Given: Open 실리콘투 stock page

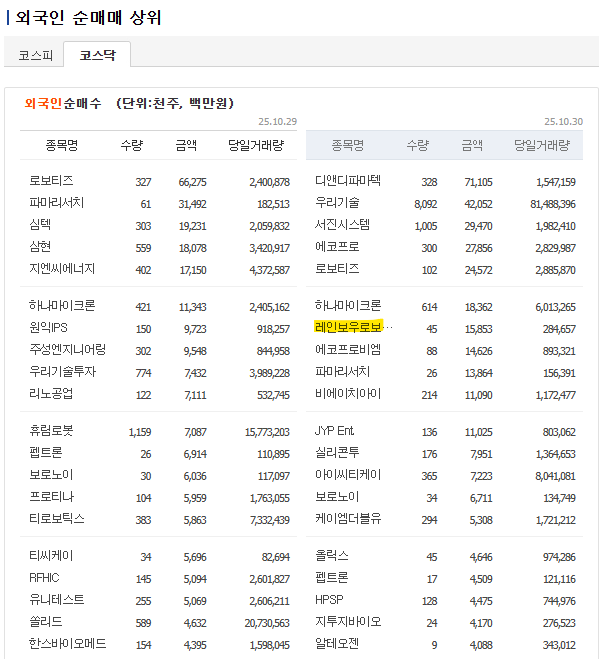Looking at the screenshot, I should pyautogui.click(x=337, y=452).
